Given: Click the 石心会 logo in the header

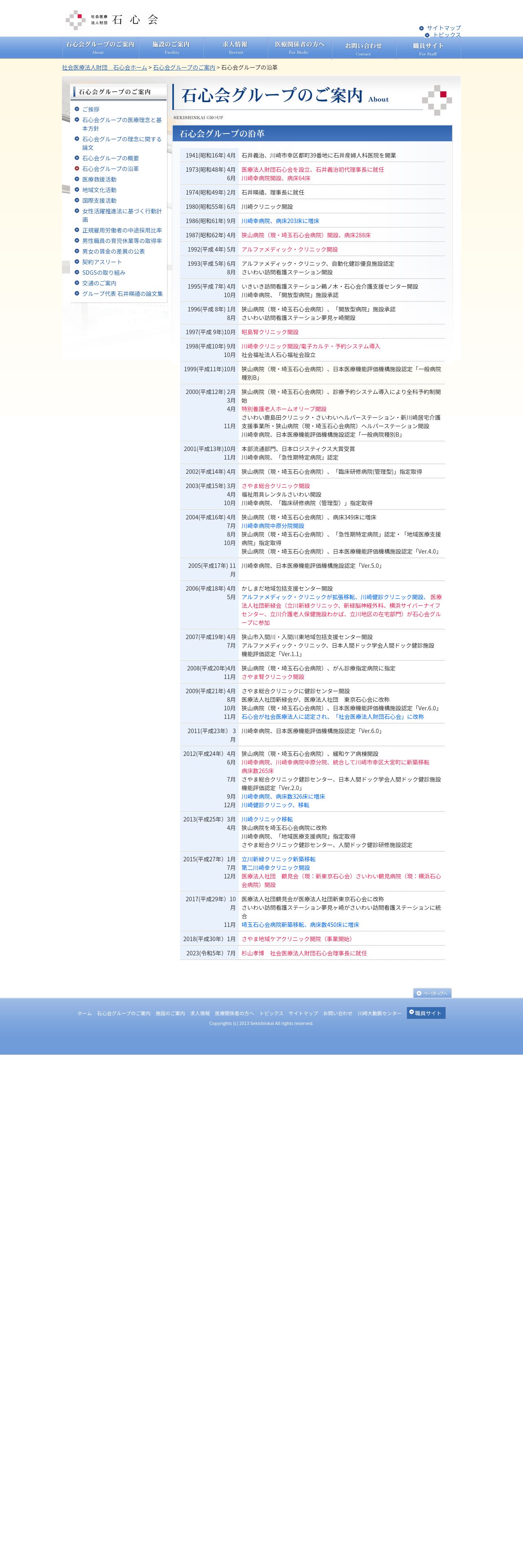Looking at the screenshot, I should click(112, 20).
